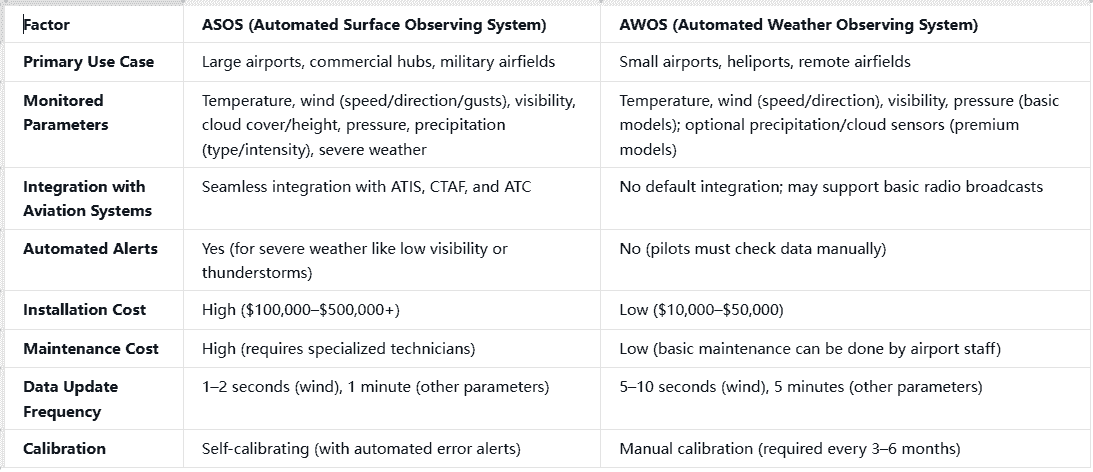Screen dimensions: 1093x472
Task: Click the "Automated Alerts" row label
Action: pos(90,249)
